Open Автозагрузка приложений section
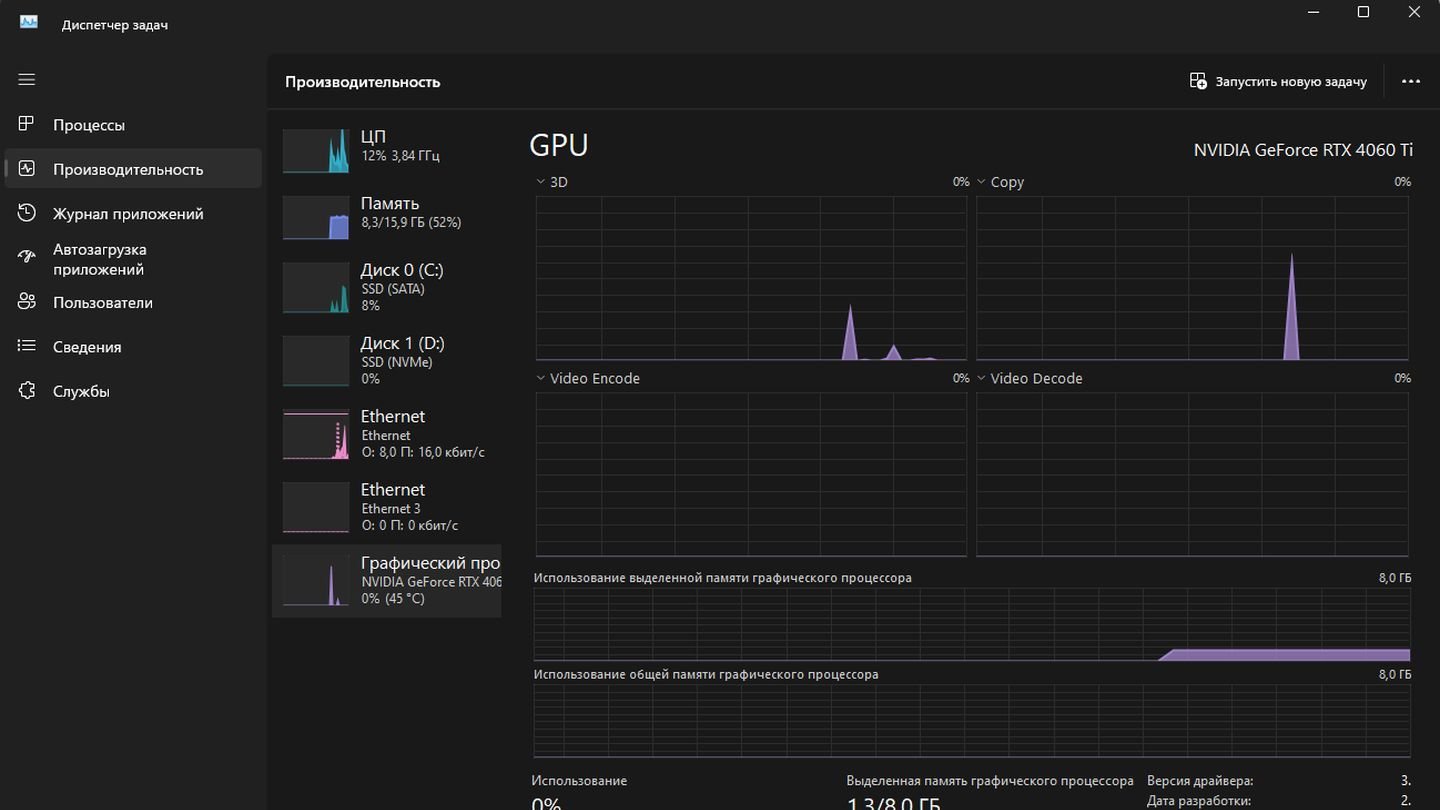 click(133, 259)
